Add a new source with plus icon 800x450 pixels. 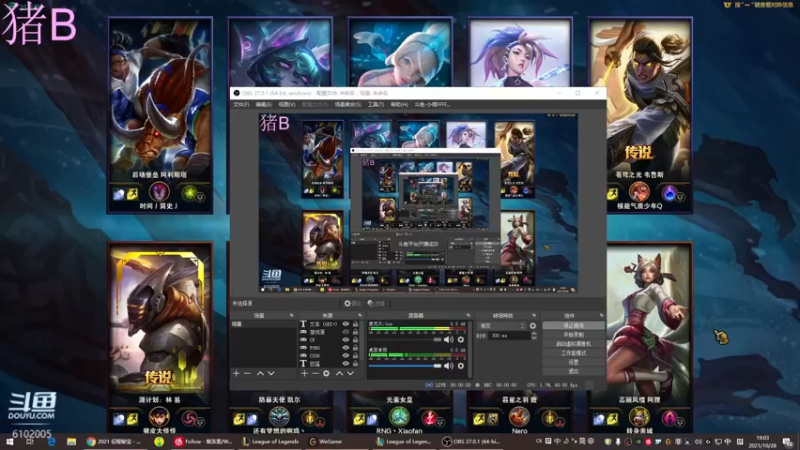point(304,373)
